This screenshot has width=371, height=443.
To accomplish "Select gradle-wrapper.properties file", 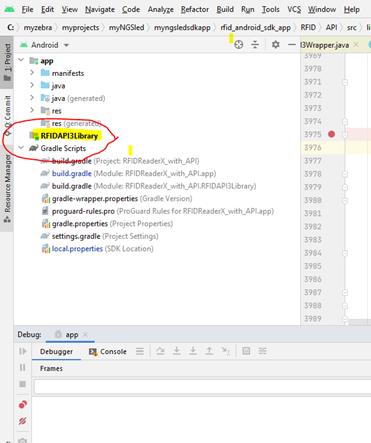I will point(116,199).
